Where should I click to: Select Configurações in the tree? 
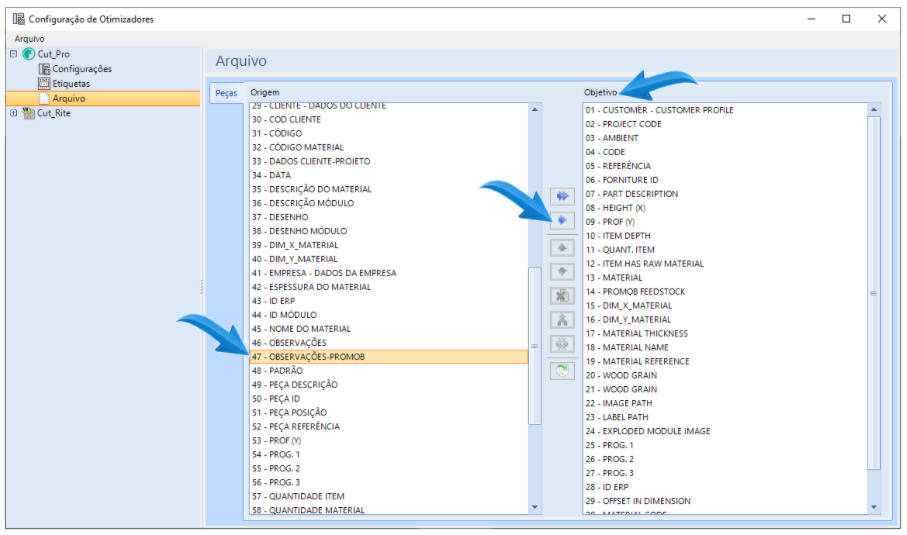(82, 69)
